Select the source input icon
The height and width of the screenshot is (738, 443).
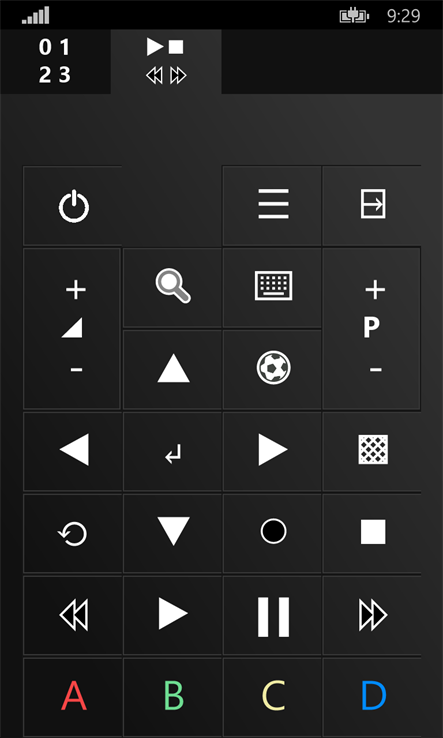coord(373,204)
